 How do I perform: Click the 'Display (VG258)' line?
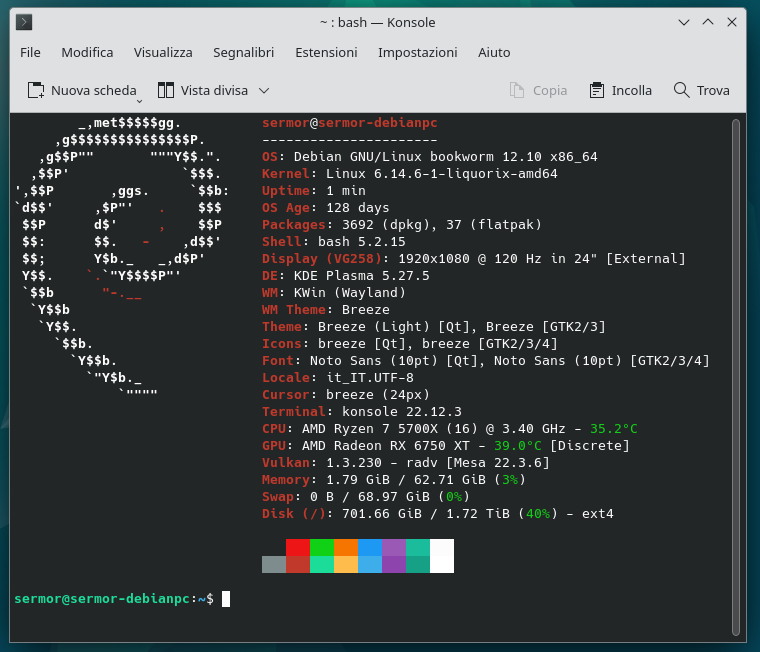(x=474, y=258)
